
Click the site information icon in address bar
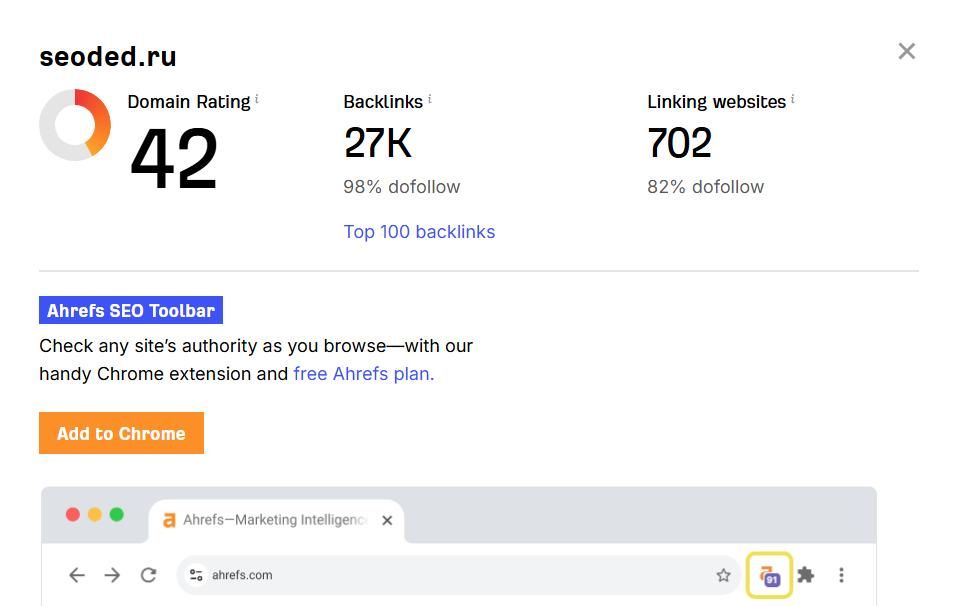(196, 575)
